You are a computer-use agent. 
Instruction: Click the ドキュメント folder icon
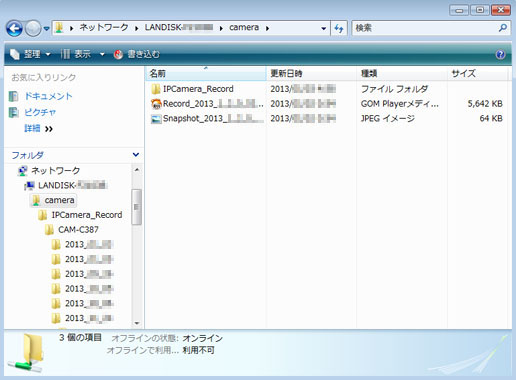[x=14, y=96]
